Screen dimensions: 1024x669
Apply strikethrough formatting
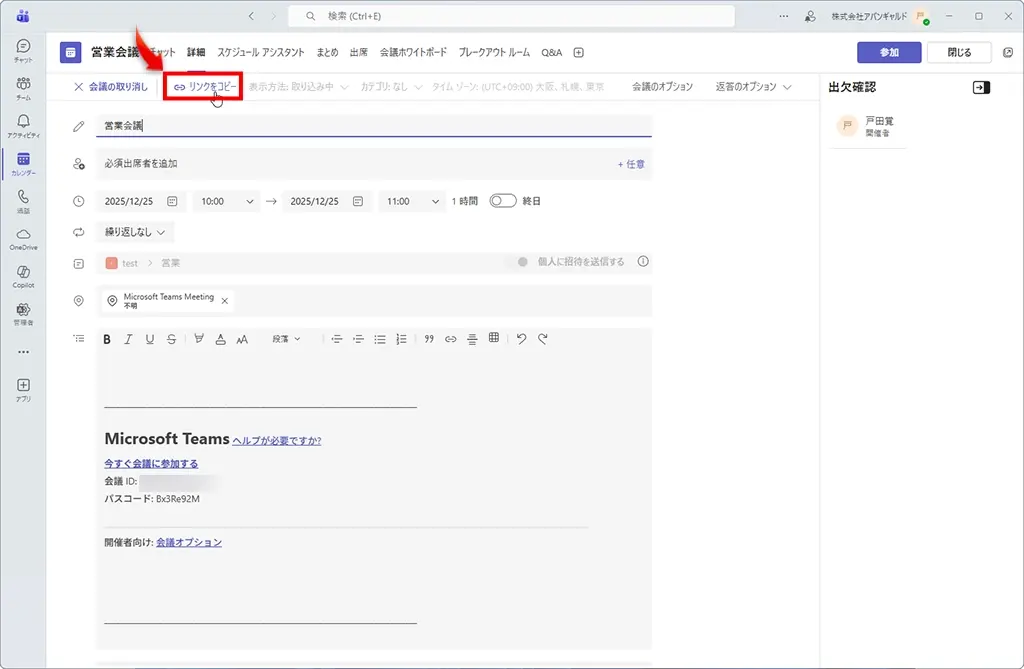172,339
